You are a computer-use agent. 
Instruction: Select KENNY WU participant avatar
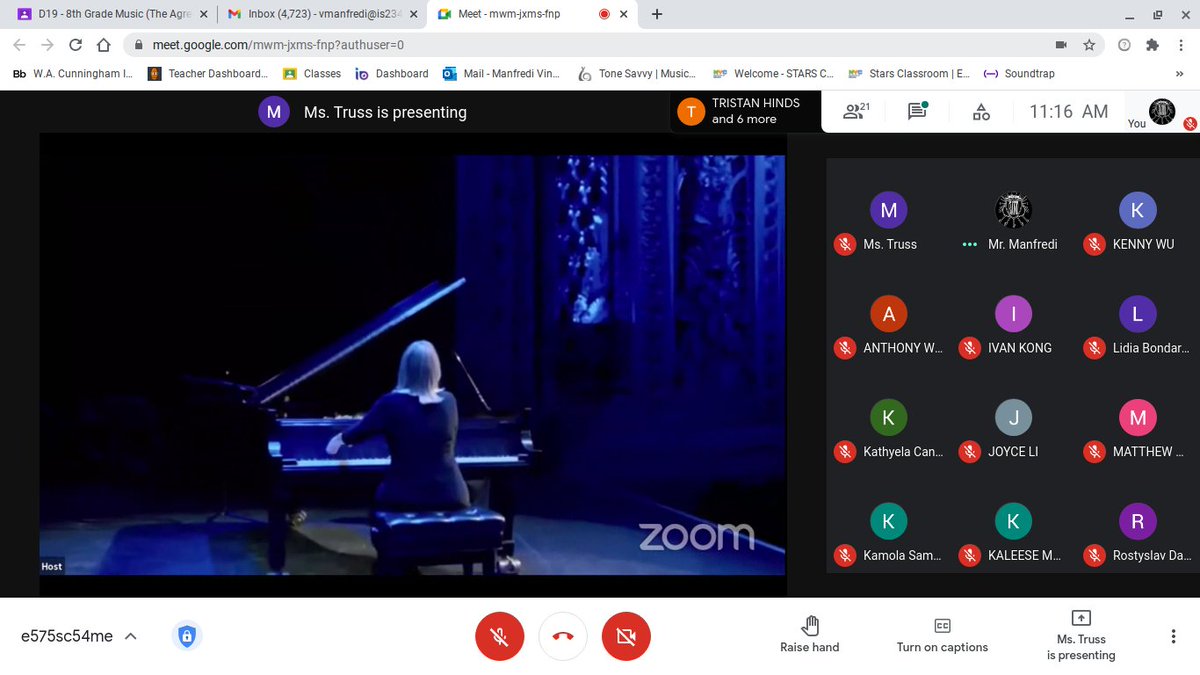pos(1137,210)
